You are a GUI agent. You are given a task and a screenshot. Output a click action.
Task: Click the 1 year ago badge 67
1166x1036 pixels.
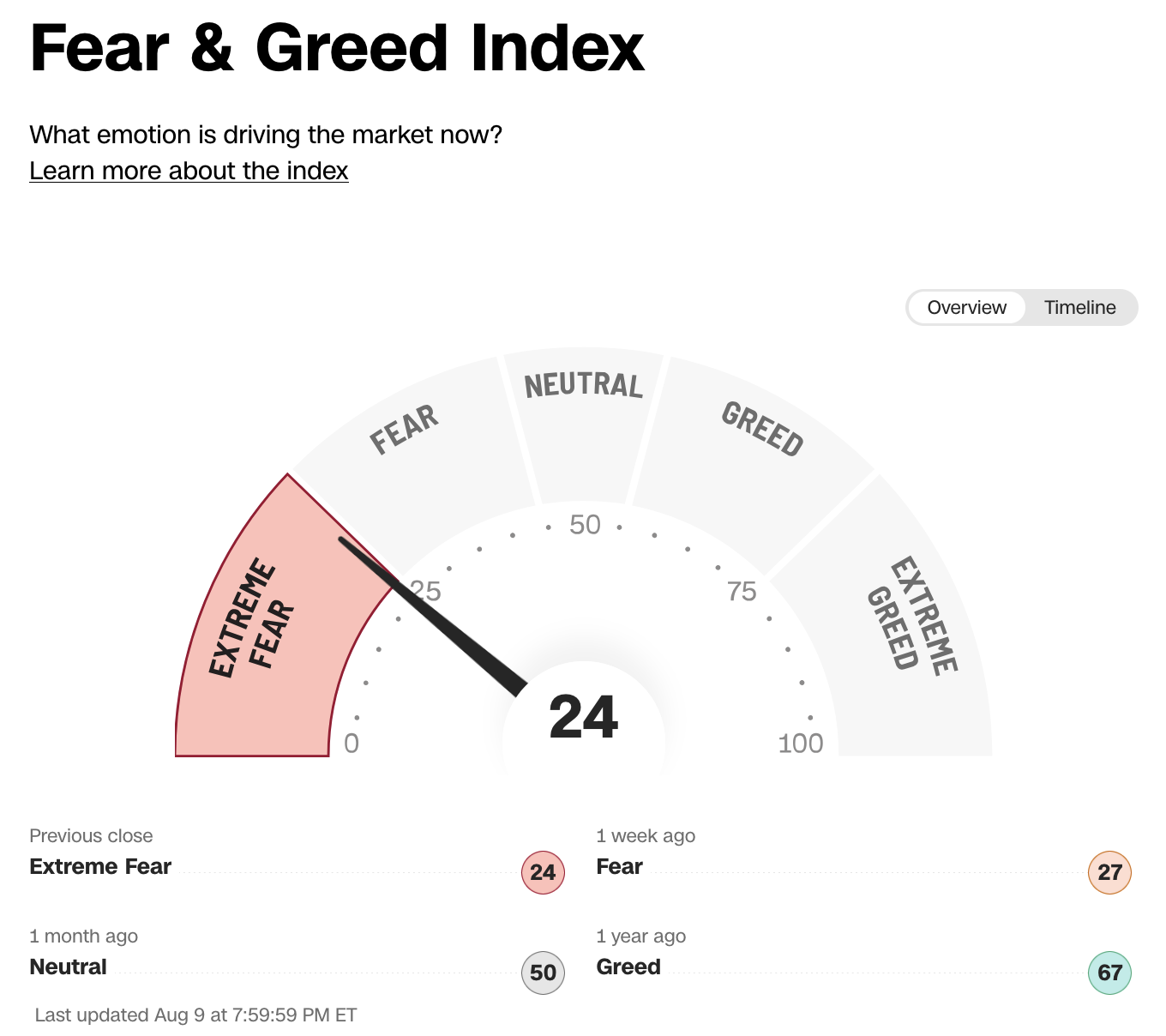(1109, 973)
